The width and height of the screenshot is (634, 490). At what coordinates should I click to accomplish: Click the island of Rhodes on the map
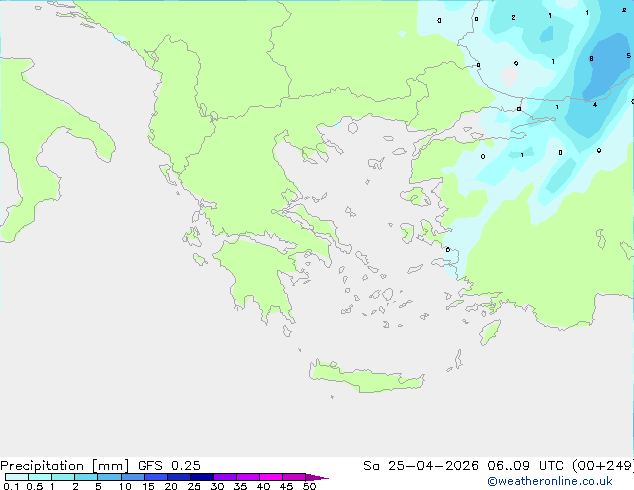tap(490, 332)
